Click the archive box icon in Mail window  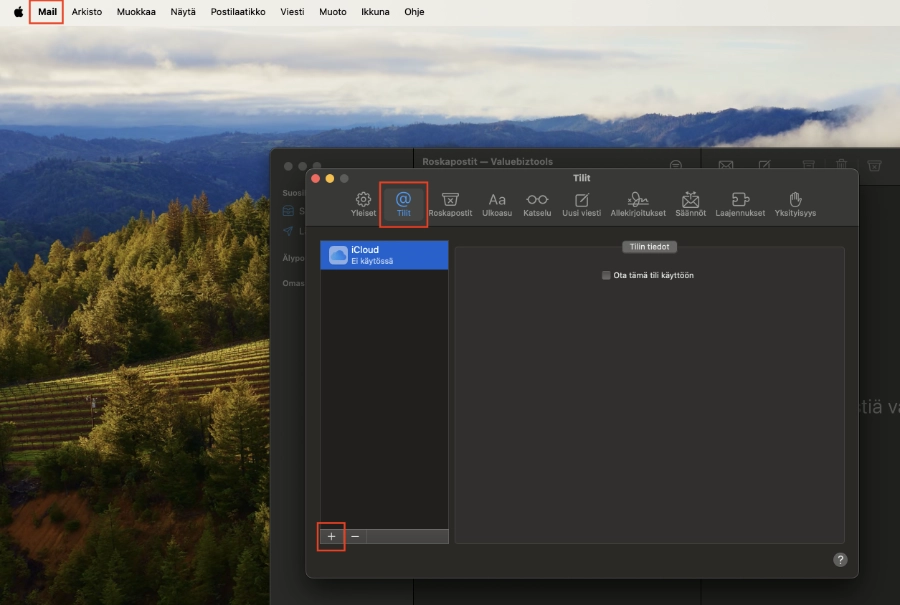tap(809, 165)
